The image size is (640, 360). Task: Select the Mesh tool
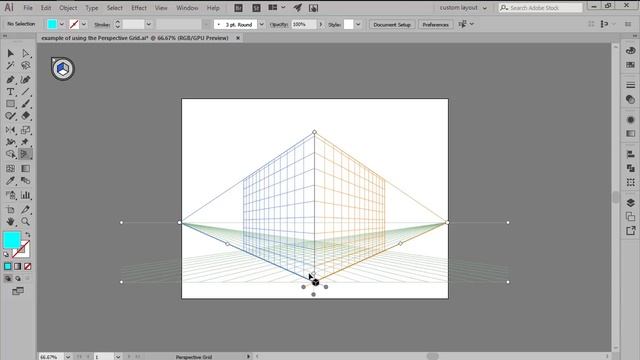pos(11,169)
